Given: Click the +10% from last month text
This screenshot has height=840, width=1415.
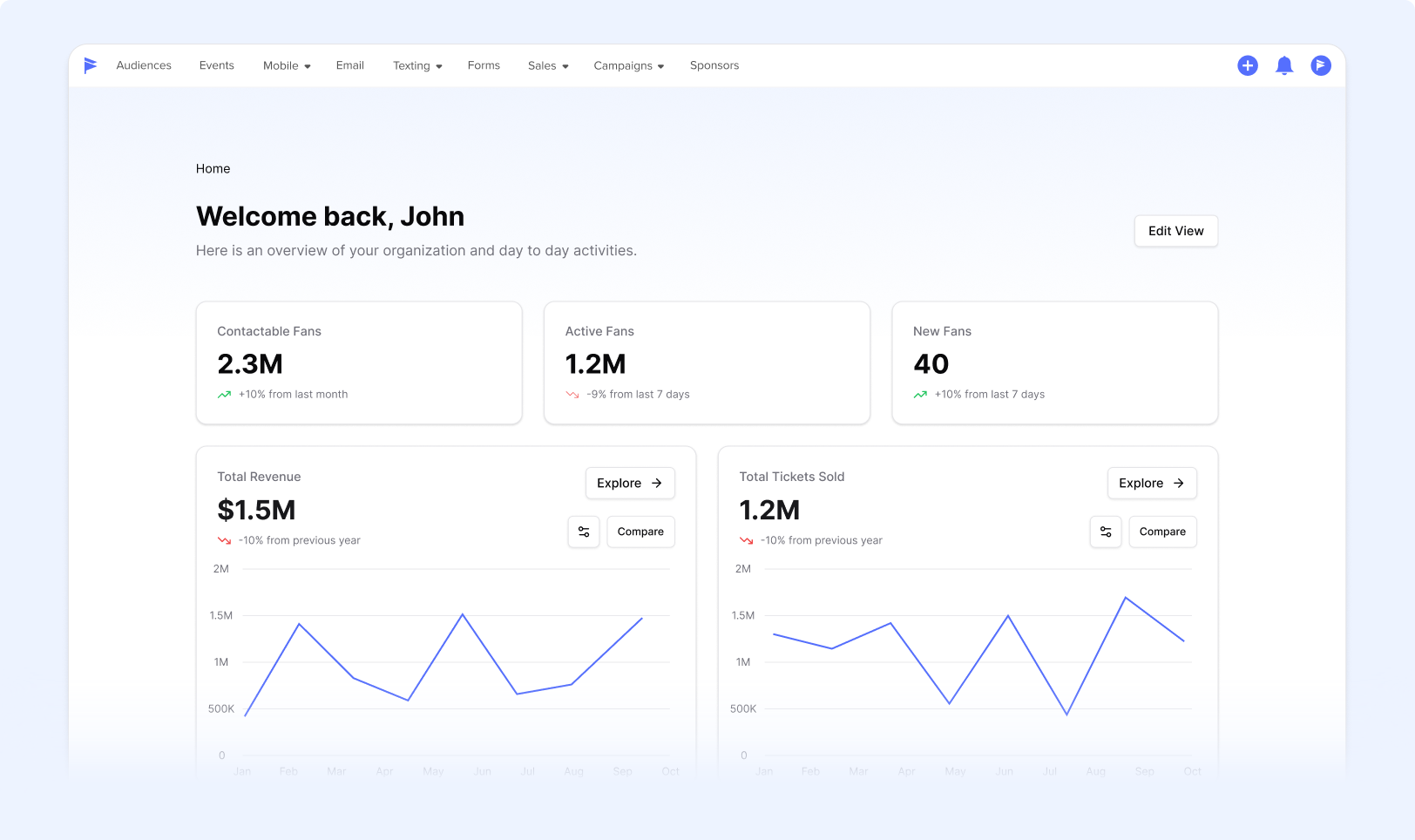Looking at the screenshot, I should [x=294, y=395].
